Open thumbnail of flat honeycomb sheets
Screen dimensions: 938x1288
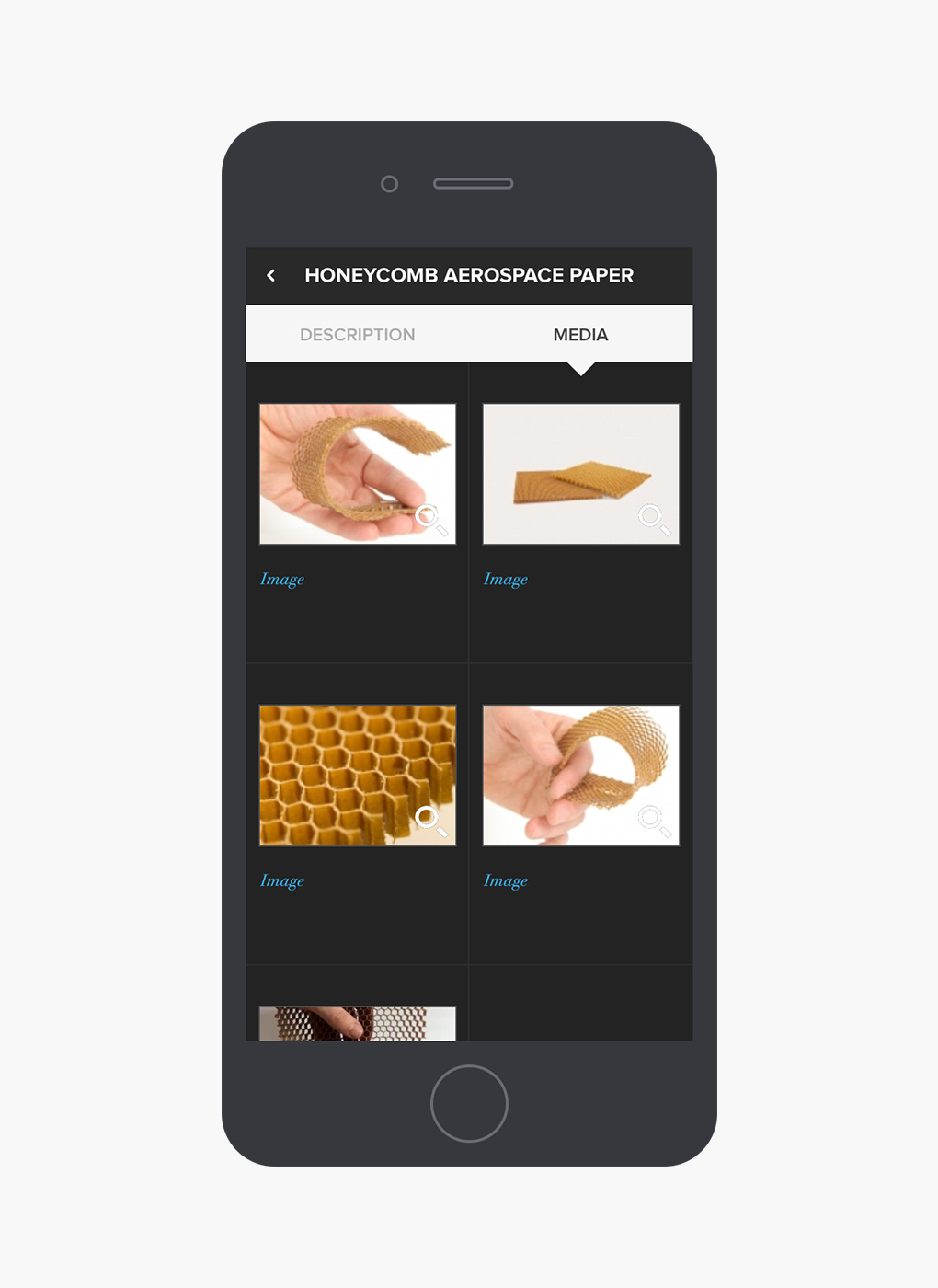tap(581, 474)
